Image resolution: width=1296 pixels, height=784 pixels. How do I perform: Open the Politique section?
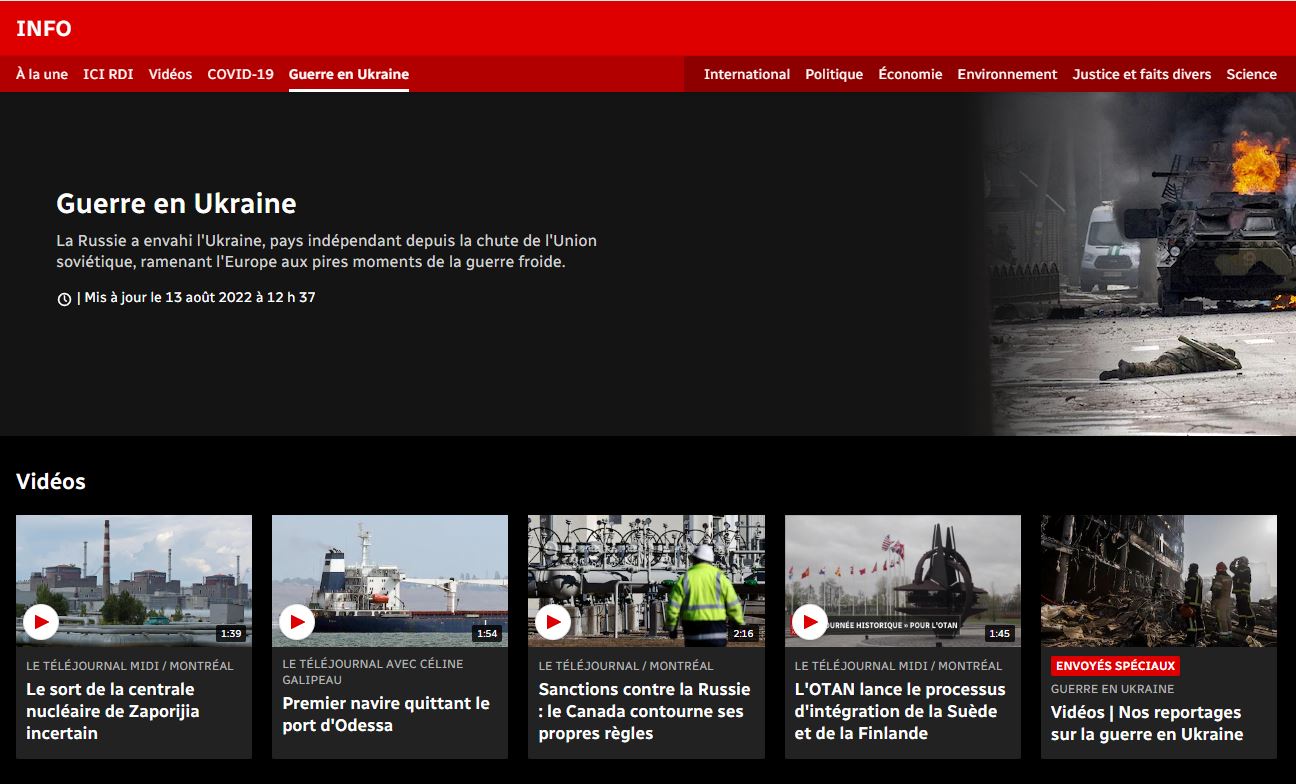(834, 74)
